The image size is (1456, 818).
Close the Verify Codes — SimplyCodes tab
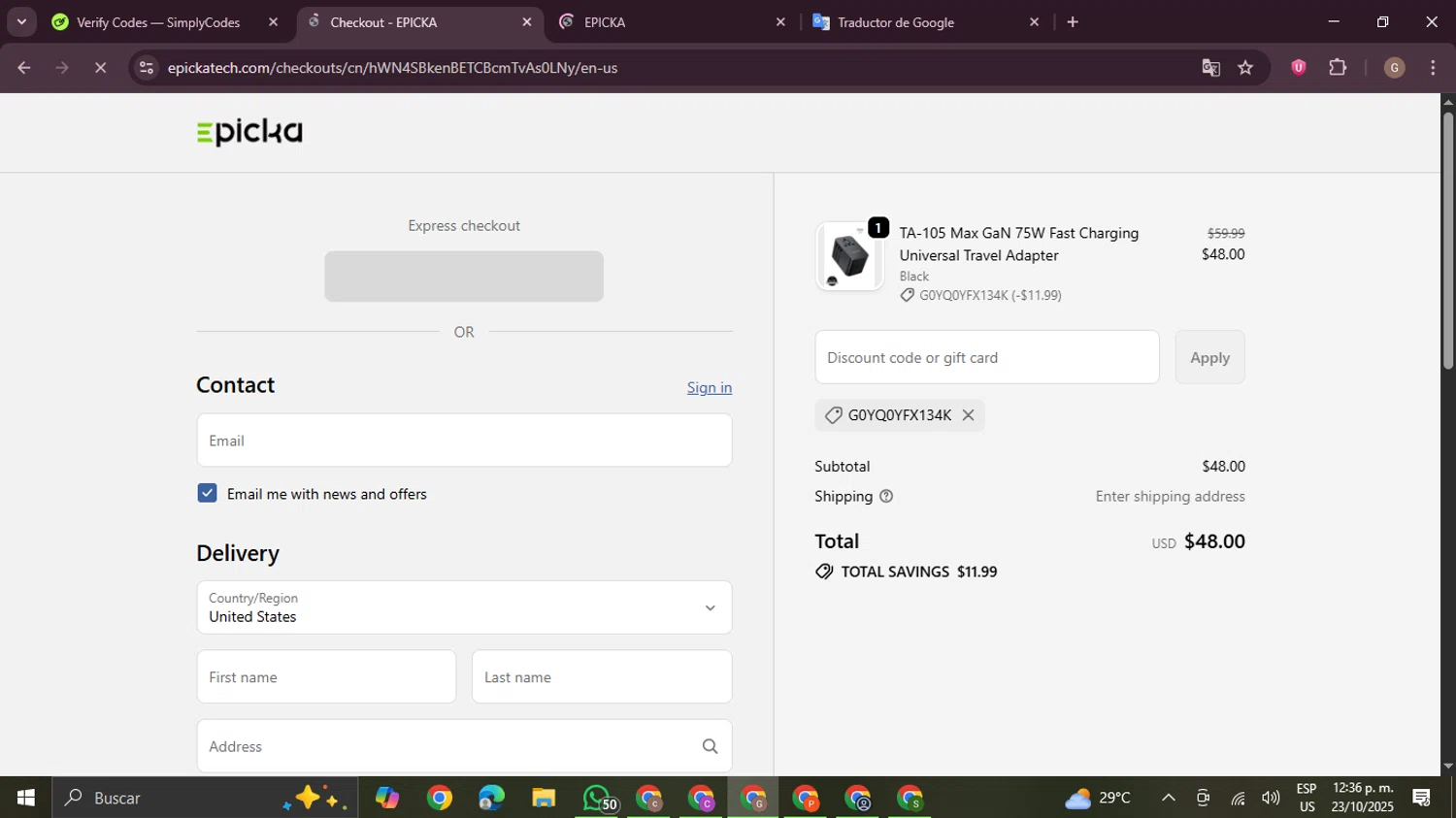pyautogui.click(x=273, y=22)
